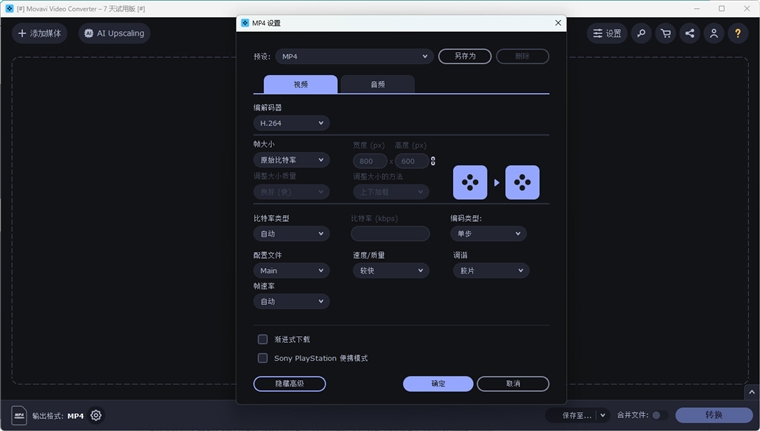The width and height of the screenshot is (760, 431).
Task: Open the profile dropdown showing Main
Action: [291, 271]
